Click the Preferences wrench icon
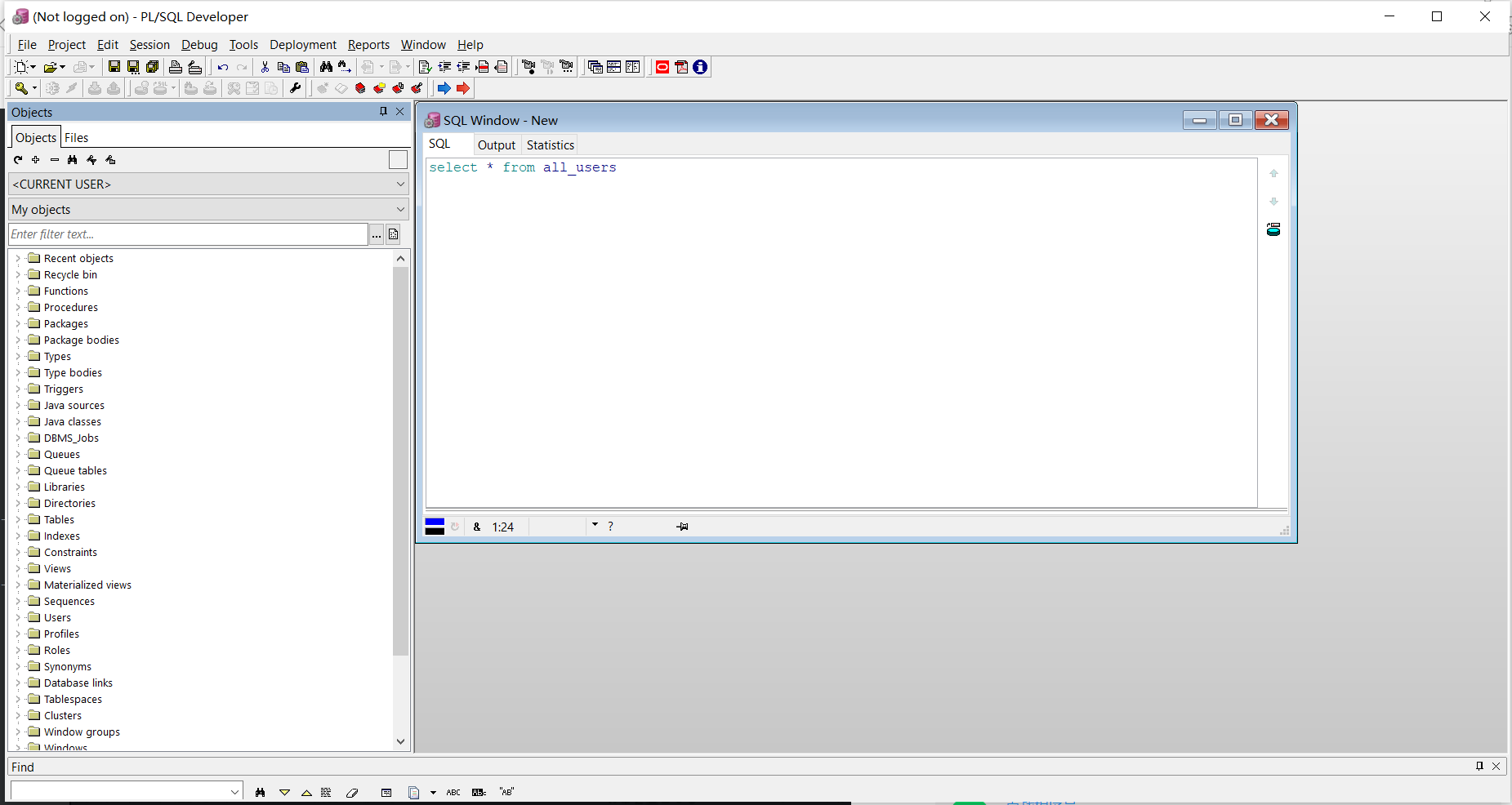Viewport: 1512px width, 805px height. pos(296,88)
